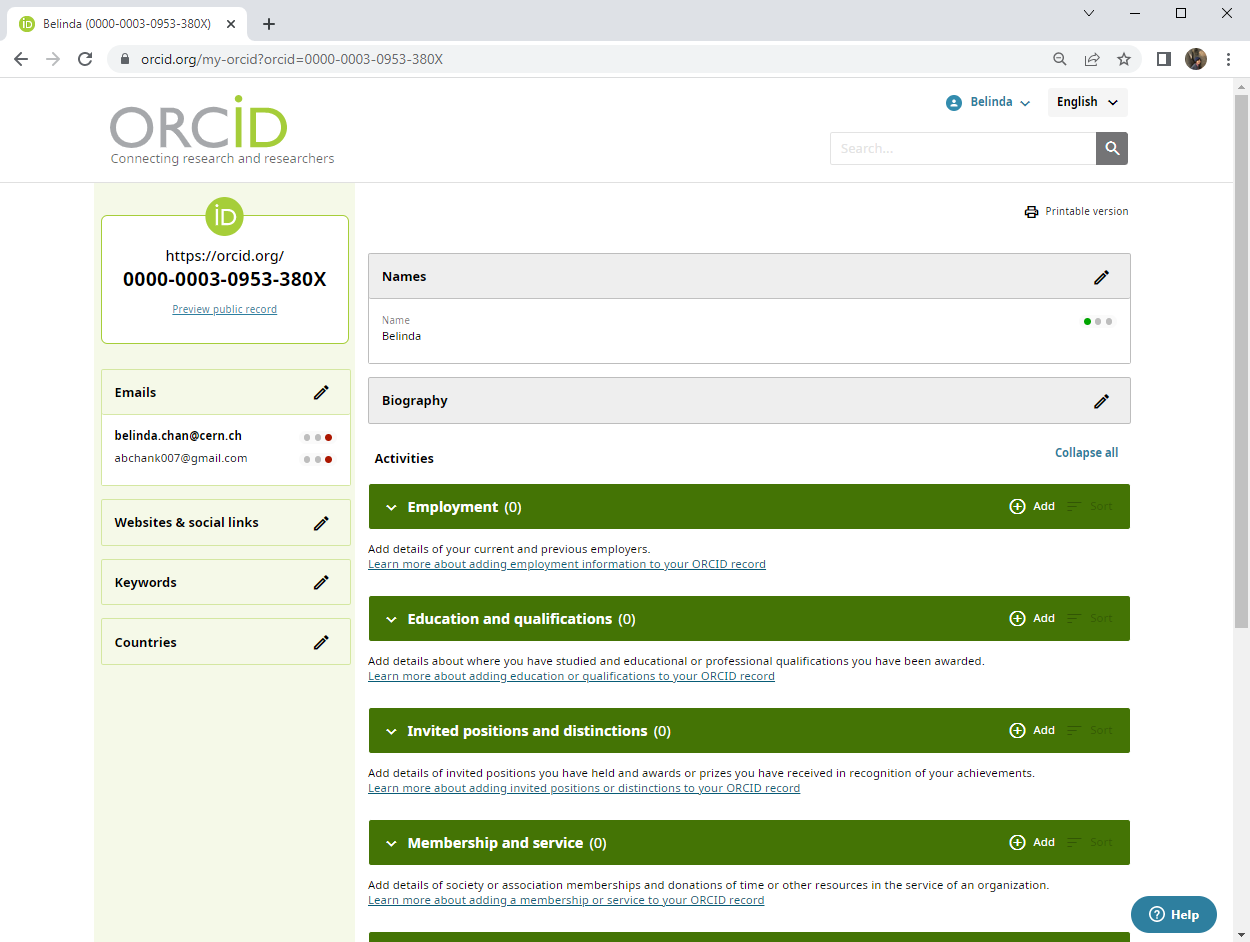Open the Belinda account menu

[987, 102]
